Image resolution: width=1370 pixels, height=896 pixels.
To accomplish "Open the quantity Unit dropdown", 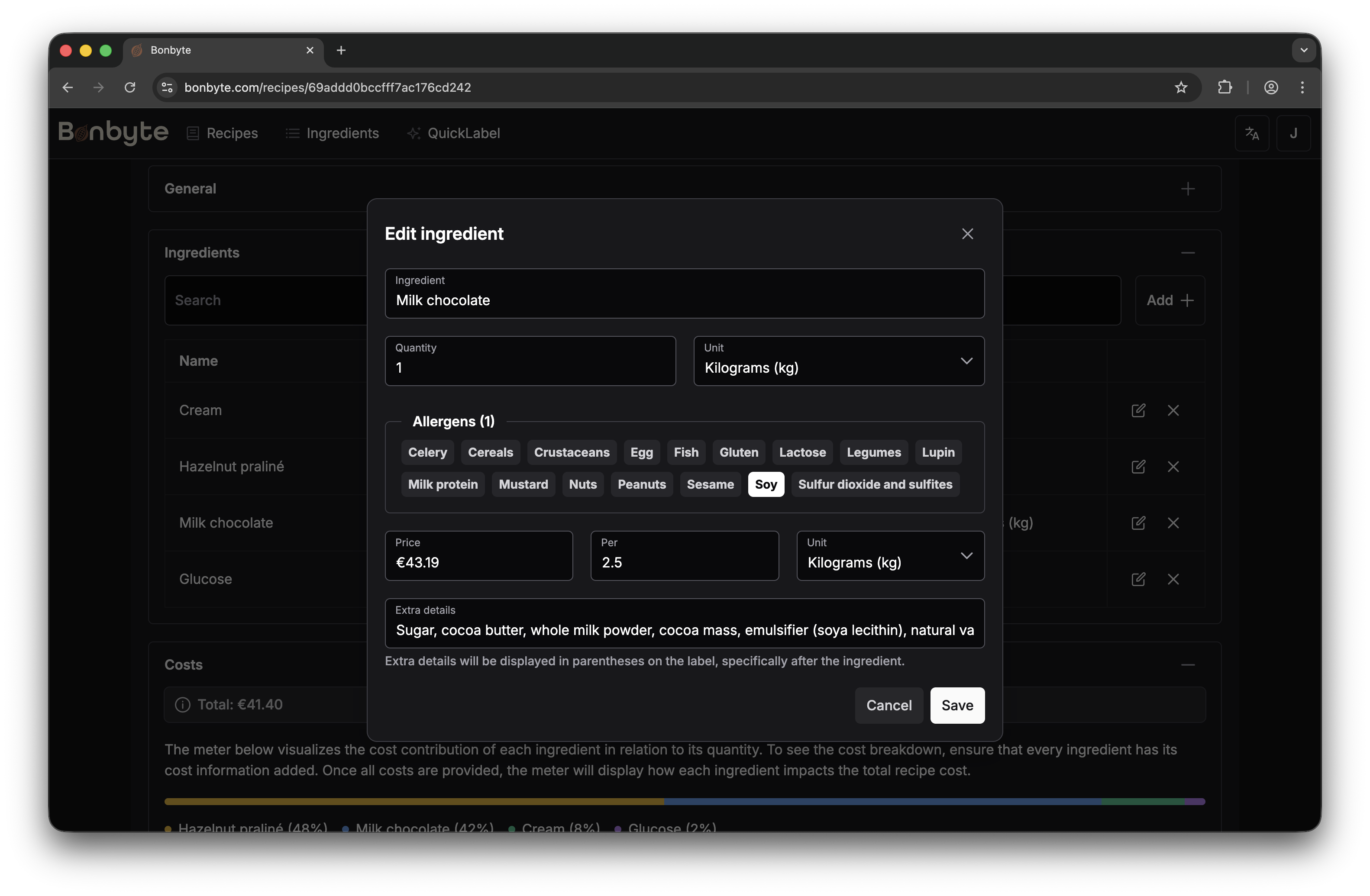I will (838, 361).
